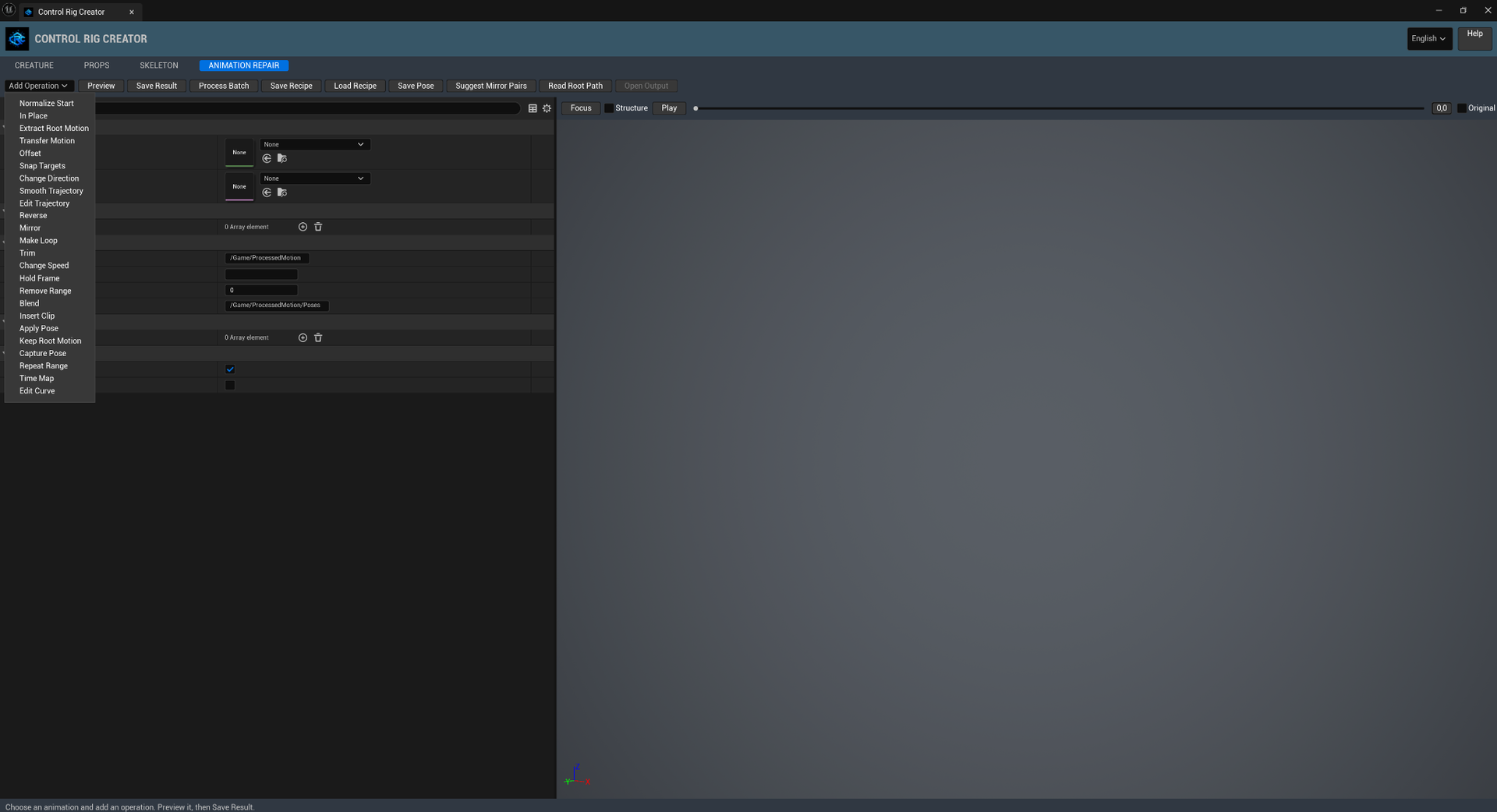1497x812 pixels.
Task: Add element to the lower array
Action: pyautogui.click(x=303, y=337)
